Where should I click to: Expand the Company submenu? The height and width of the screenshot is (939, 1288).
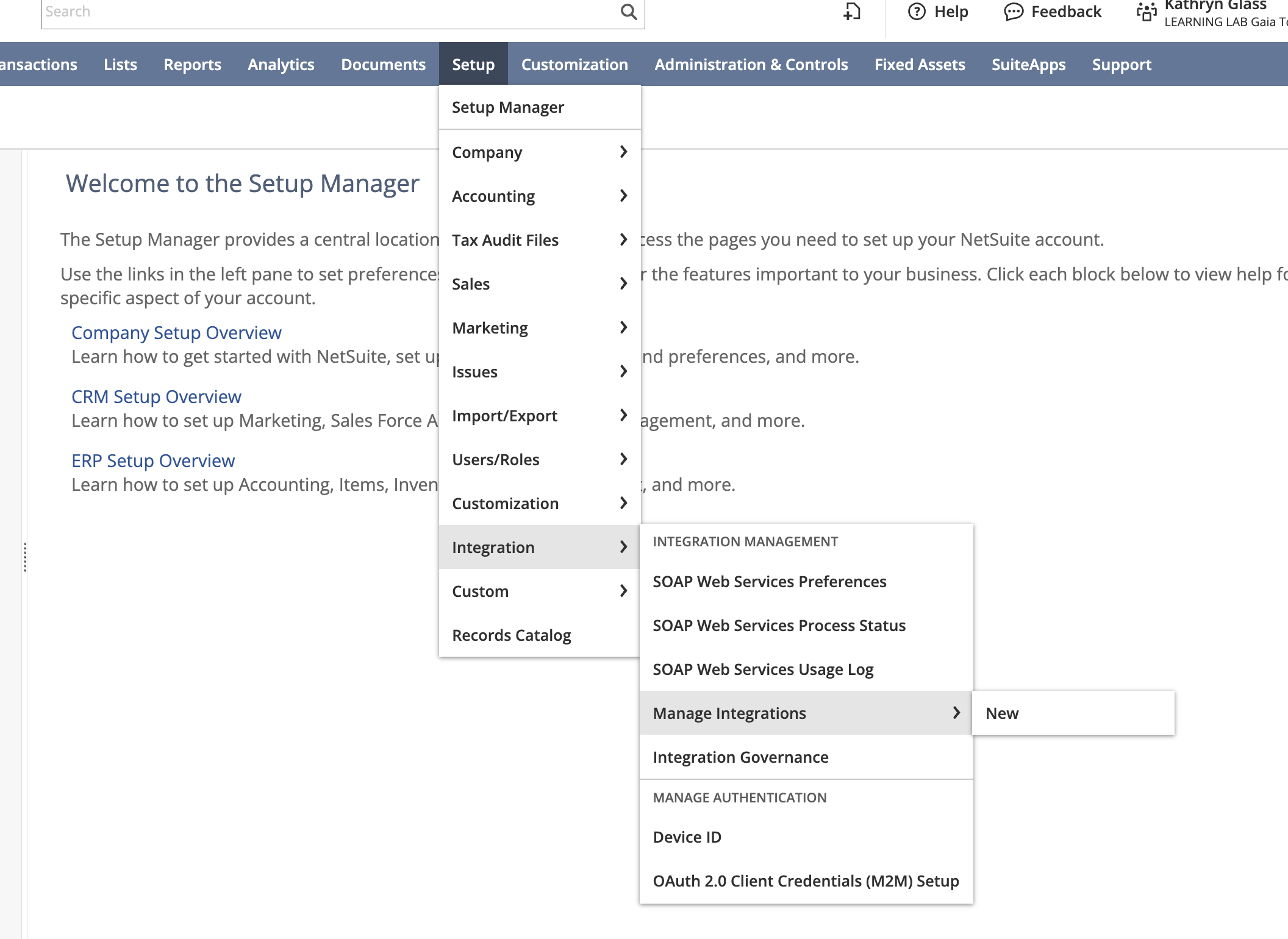coord(539,152)
